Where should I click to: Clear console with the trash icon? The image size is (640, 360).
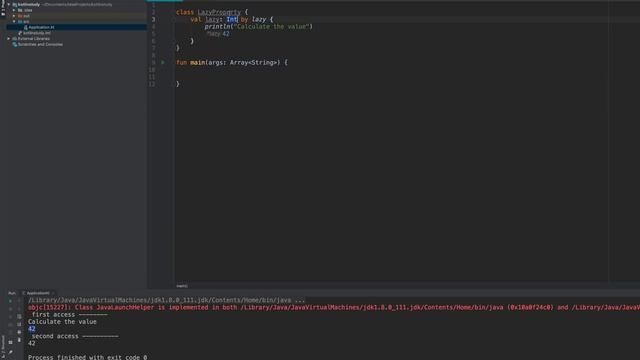tap(19, 340)
